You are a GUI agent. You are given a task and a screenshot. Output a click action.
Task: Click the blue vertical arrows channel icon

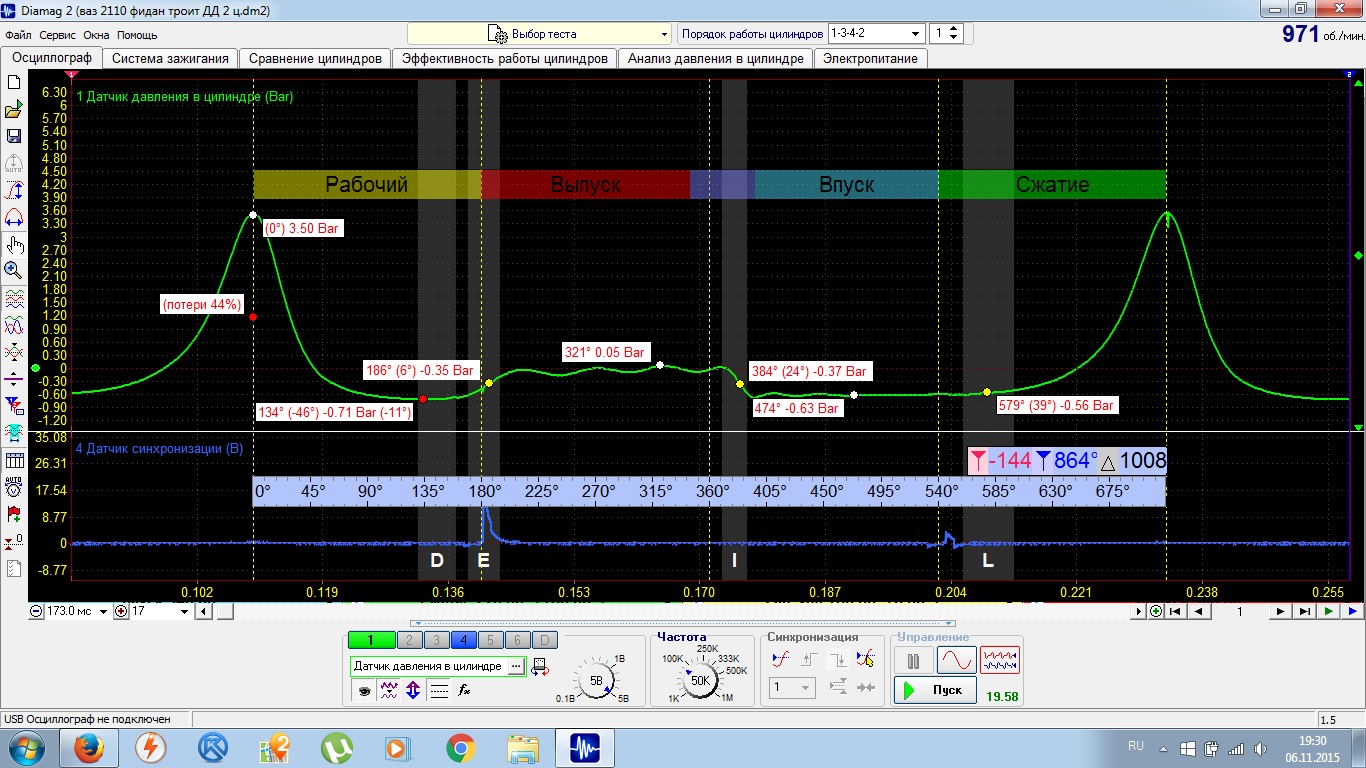[413, 690]
